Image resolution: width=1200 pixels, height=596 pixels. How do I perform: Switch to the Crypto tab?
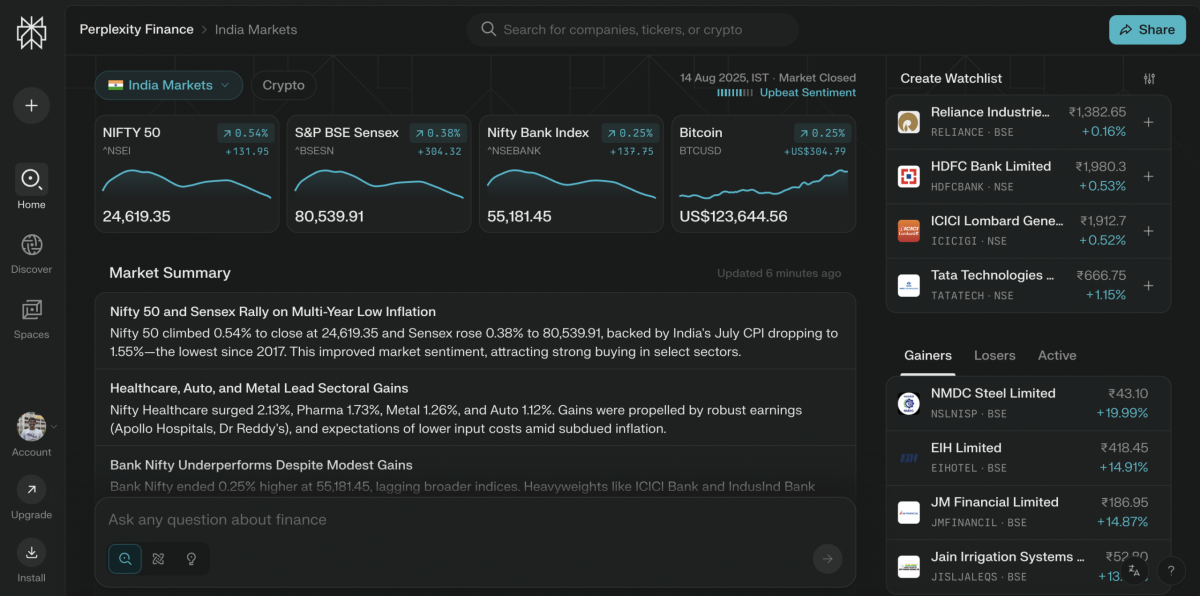283,85
